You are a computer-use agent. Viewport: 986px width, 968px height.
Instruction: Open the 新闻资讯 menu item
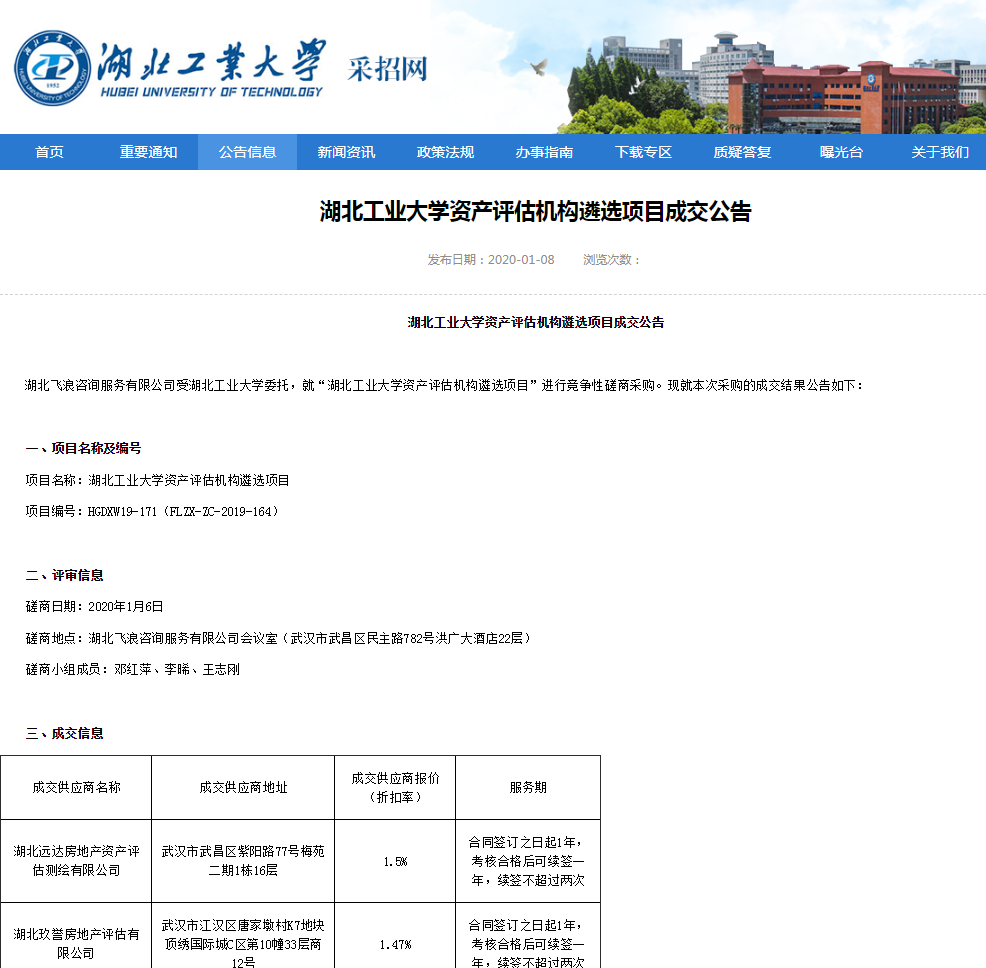(x=346, y=149)
